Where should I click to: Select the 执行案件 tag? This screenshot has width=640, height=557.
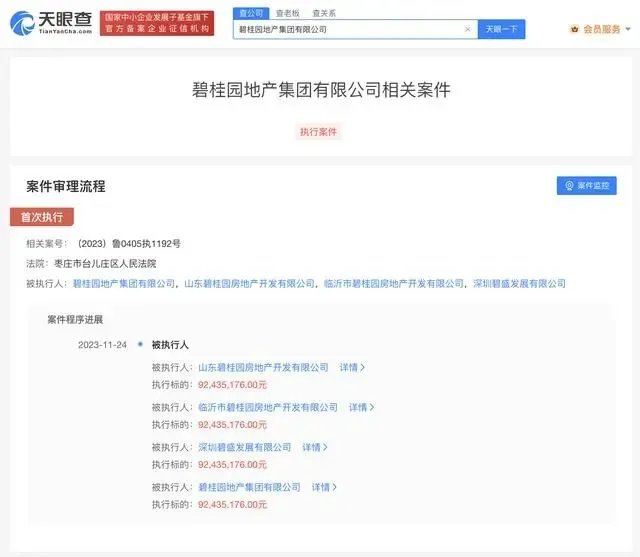[318, 132]
